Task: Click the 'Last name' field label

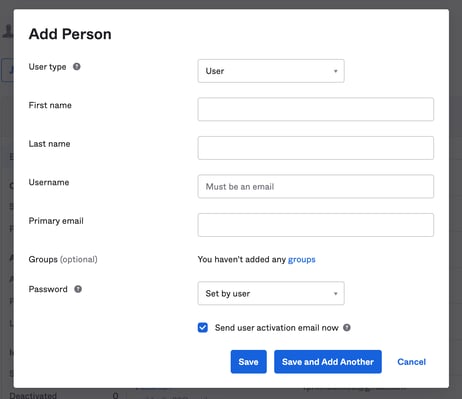Action: point(49,144)
